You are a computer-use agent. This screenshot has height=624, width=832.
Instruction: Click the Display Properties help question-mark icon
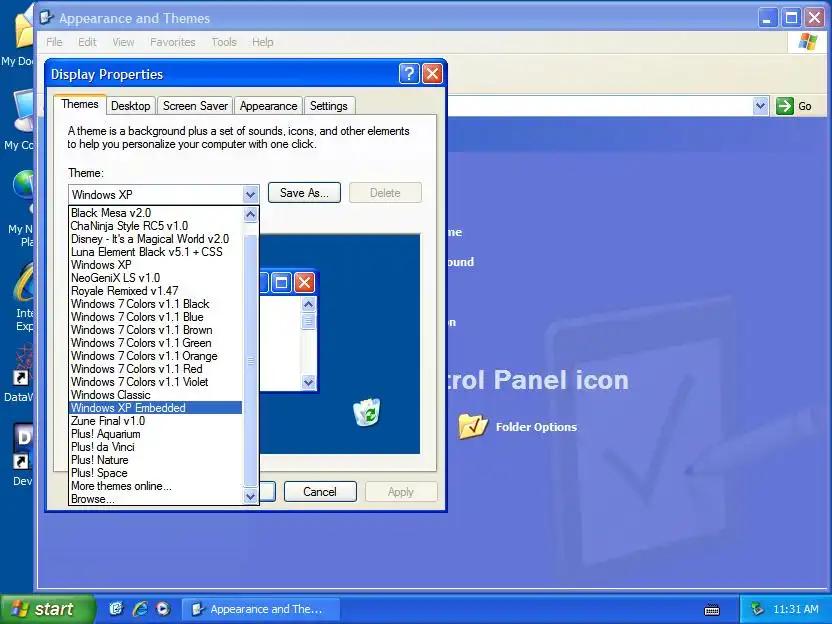tap(409, 74)
